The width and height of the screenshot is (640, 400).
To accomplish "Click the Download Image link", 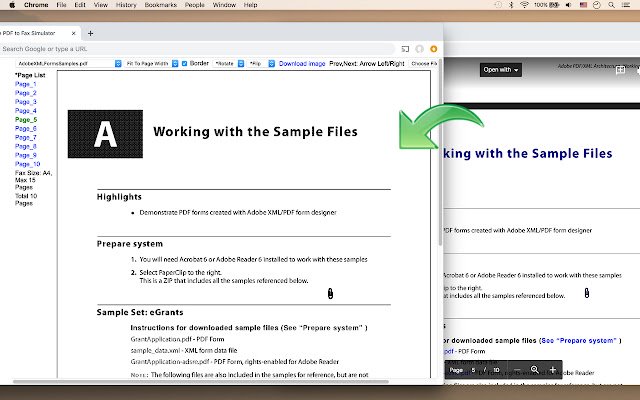I will (x=302, y=64).
